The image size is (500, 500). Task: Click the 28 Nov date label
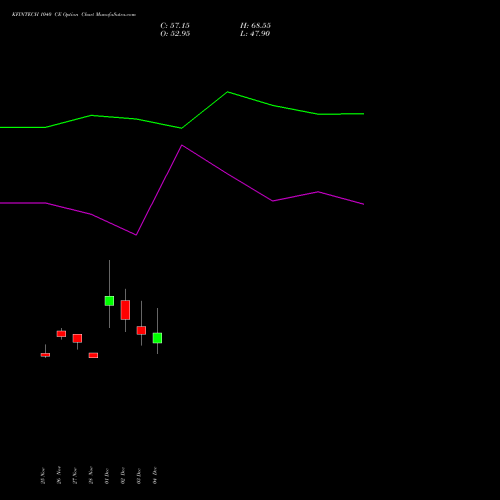coord(91,475)
